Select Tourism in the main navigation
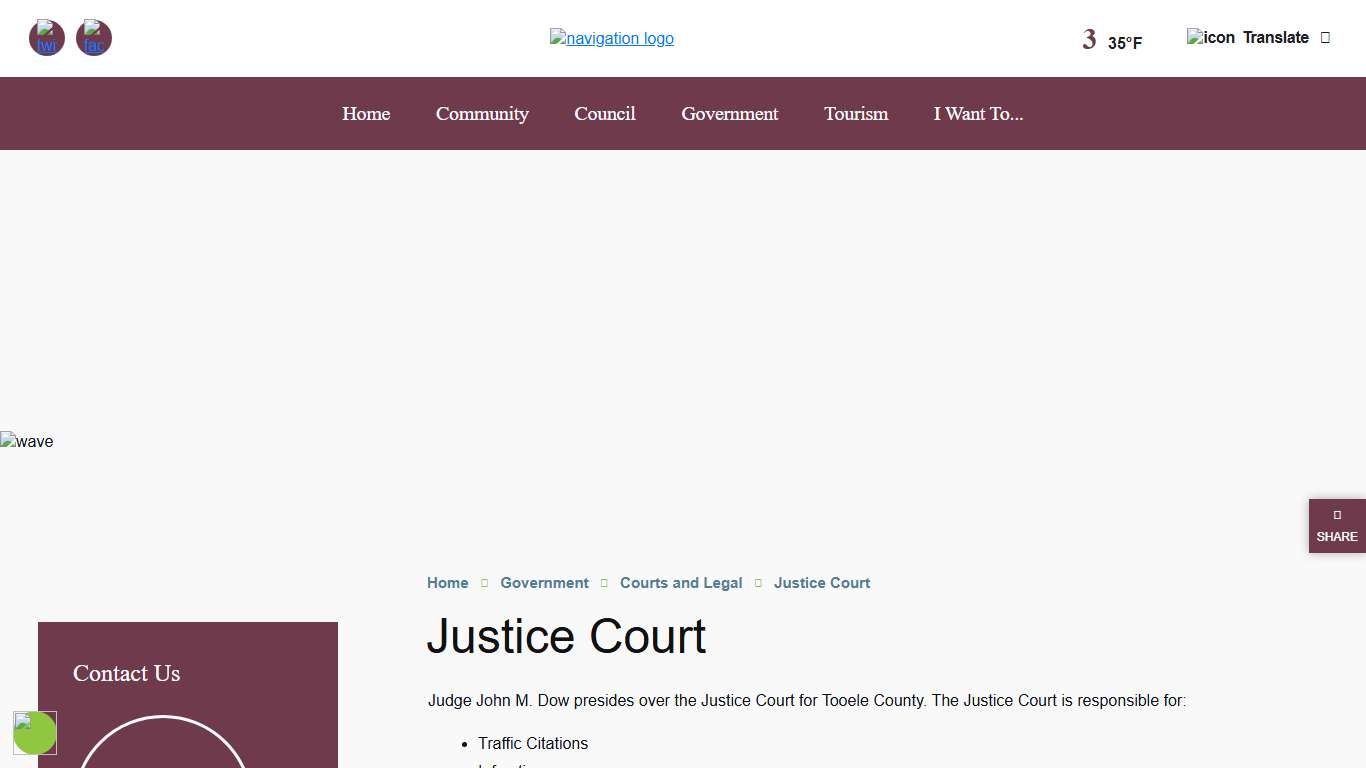Viewport: 1366px width, 768px height. point(856,114)
